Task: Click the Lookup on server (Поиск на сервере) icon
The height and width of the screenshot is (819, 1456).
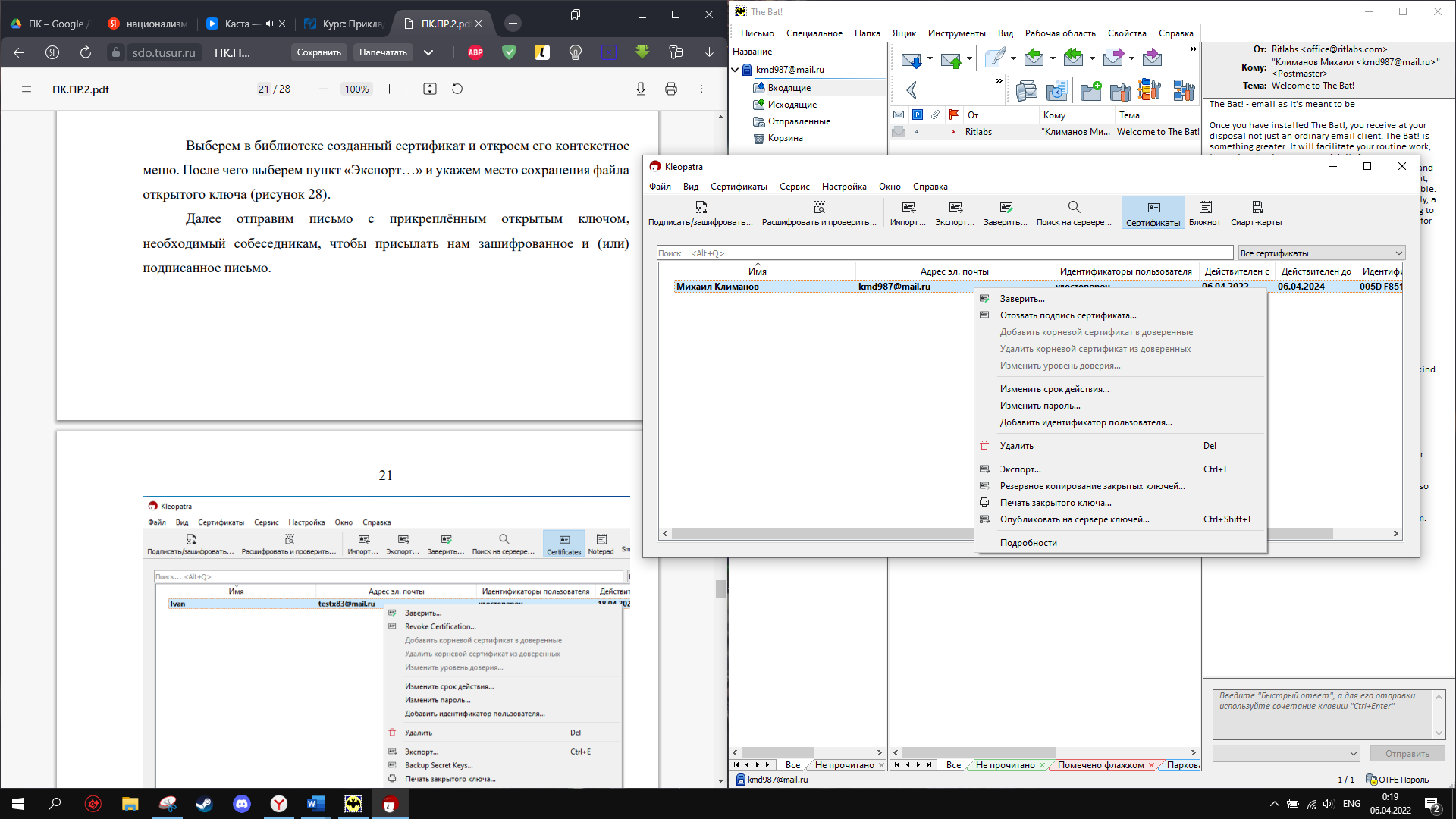Action: coord(1074,213)
